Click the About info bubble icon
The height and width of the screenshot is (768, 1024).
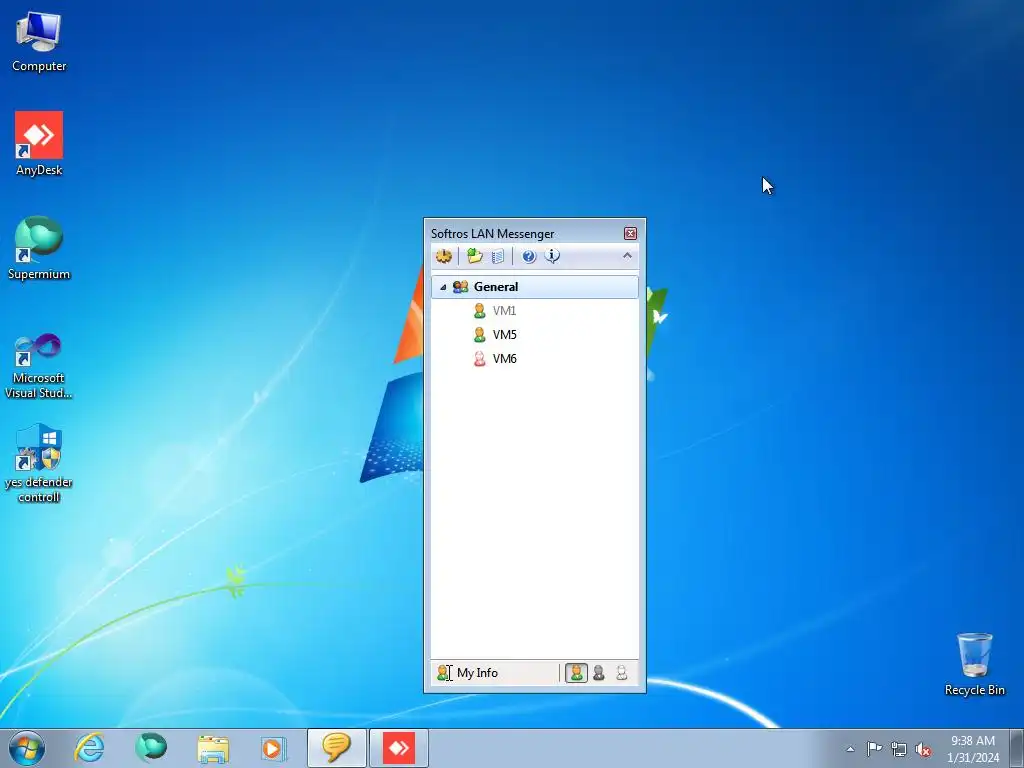552,256
